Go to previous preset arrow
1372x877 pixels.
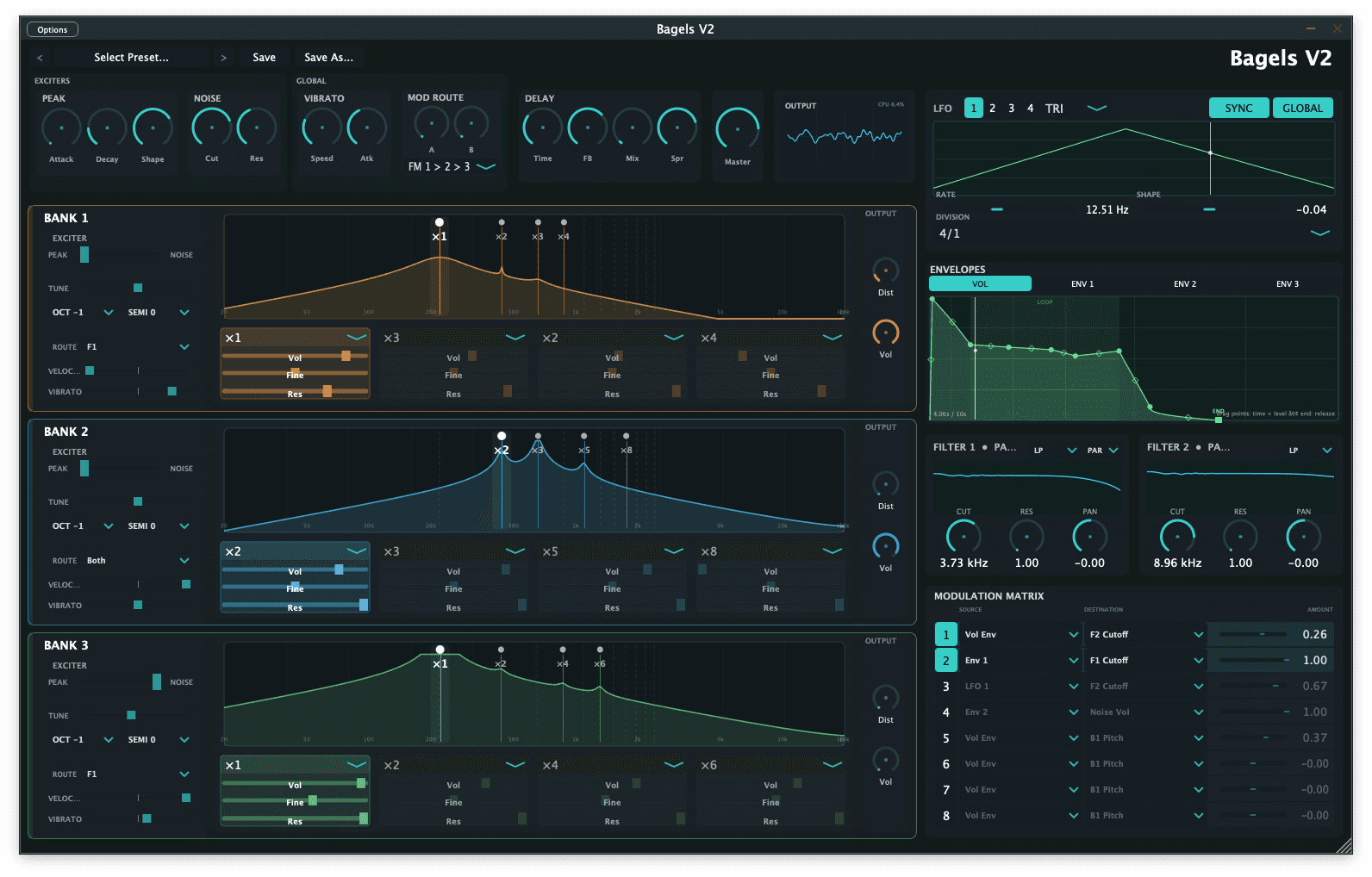click(x=40, y=58)
